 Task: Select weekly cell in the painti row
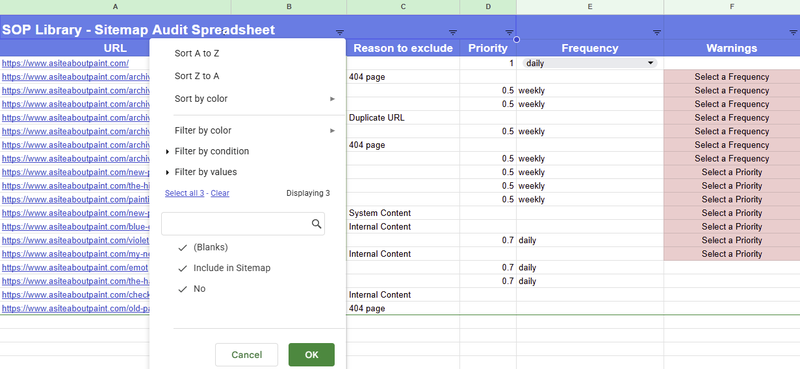[590, 200]
